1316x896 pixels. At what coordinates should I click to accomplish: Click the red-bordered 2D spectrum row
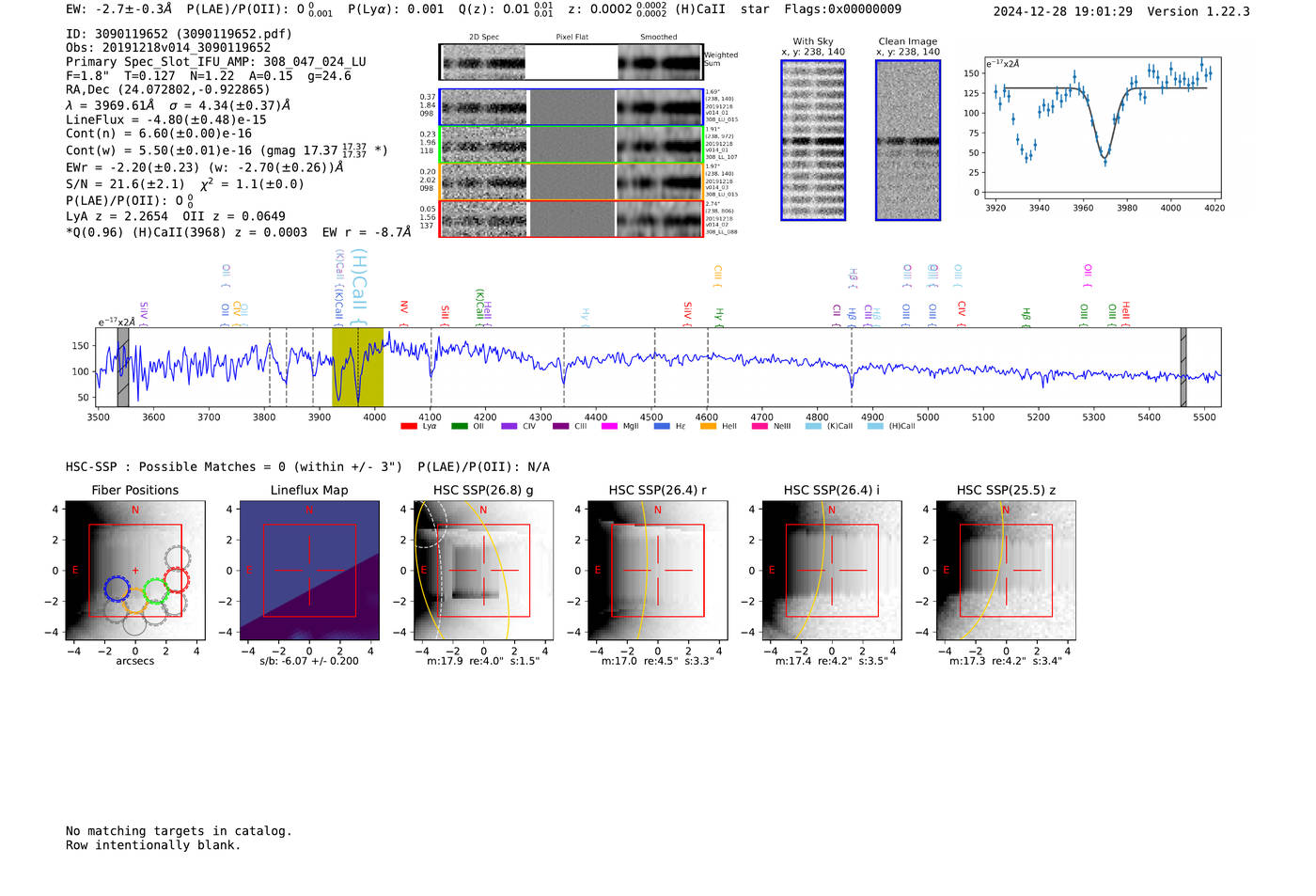(x=571, y=218)
